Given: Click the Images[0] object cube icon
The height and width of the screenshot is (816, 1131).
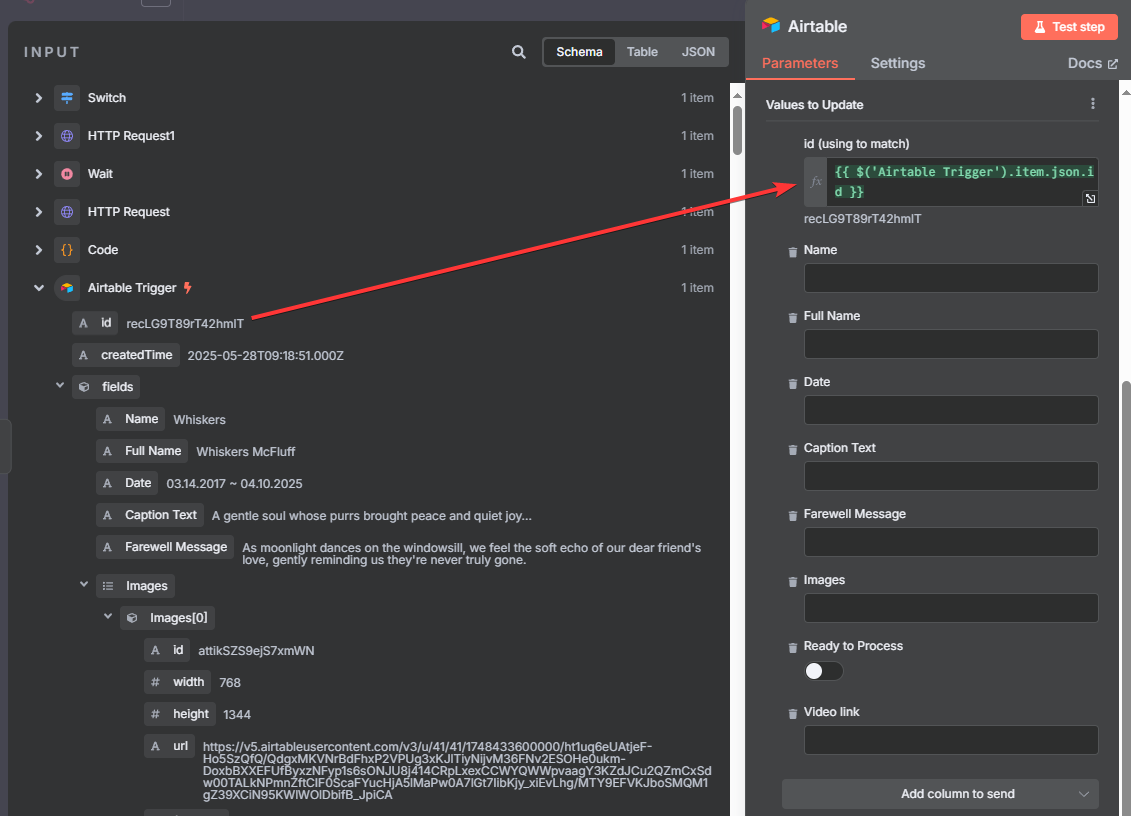Looking at the screenshot, I should (132, 618).
